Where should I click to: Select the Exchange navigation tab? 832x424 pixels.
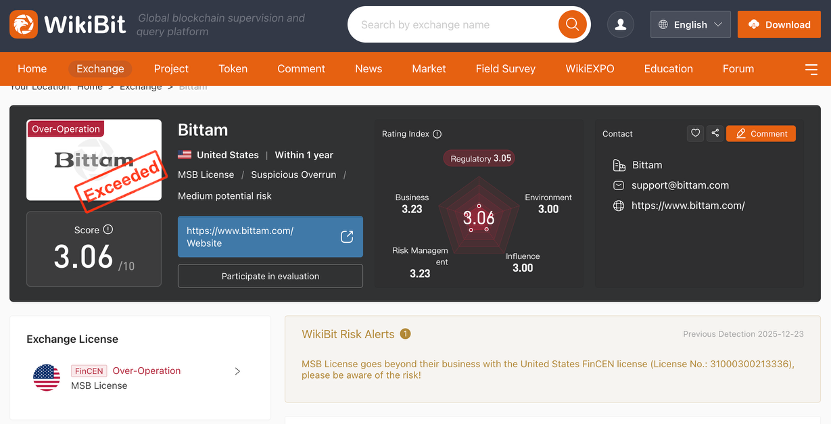100,69
